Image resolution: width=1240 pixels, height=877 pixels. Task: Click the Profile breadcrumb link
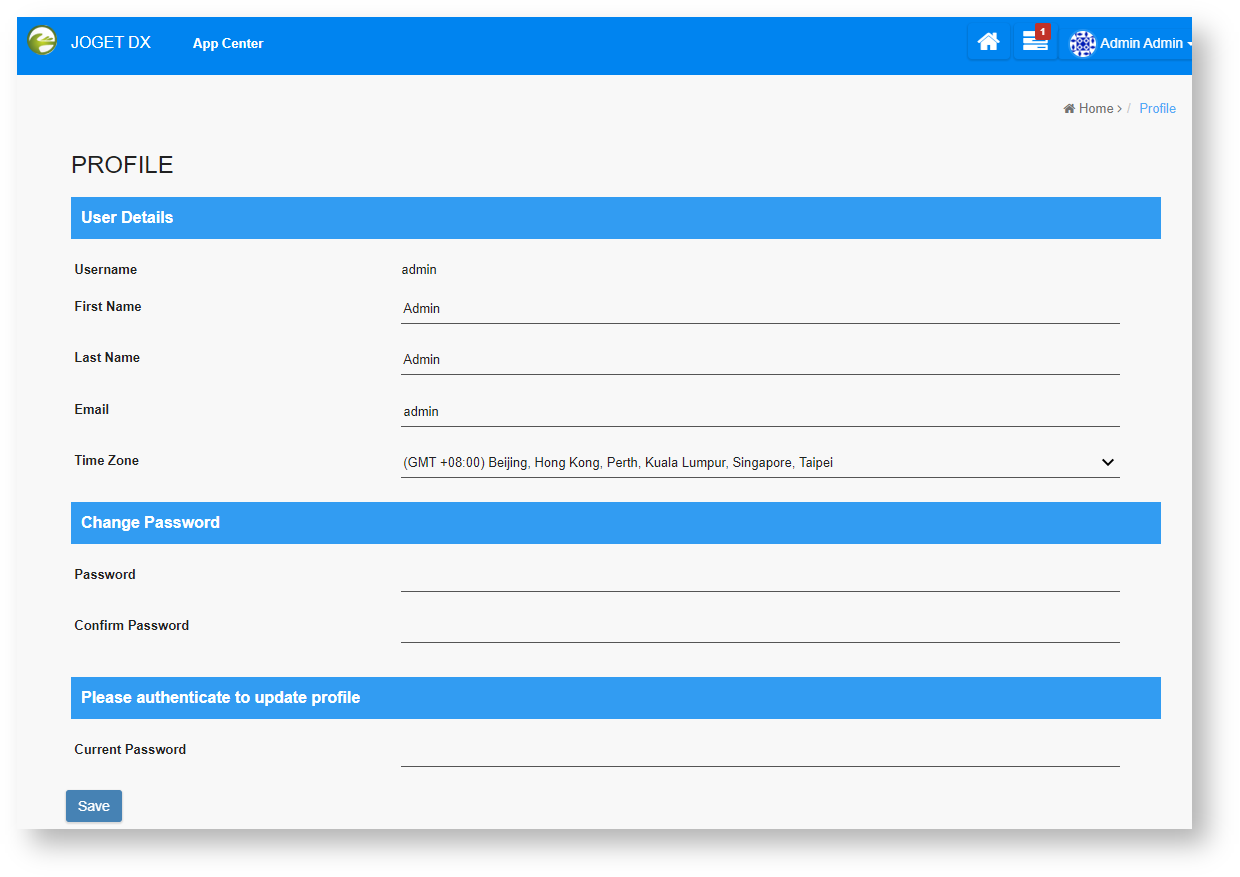click(x=1157, y=108)
